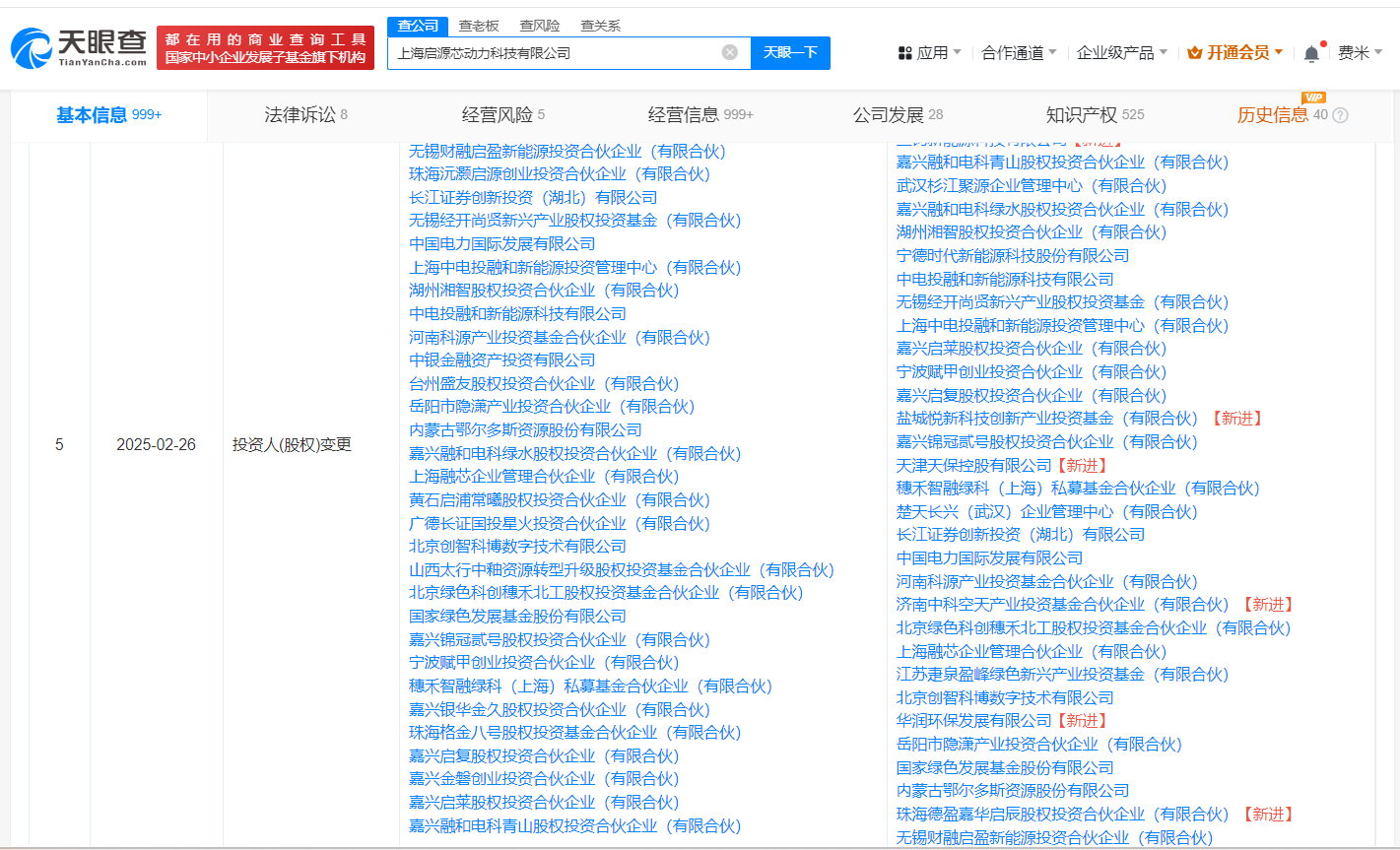Viewport: 1400px width, 850px height.
Task: Switch to the 法律诉讼 tab
Action: [305, 115]
